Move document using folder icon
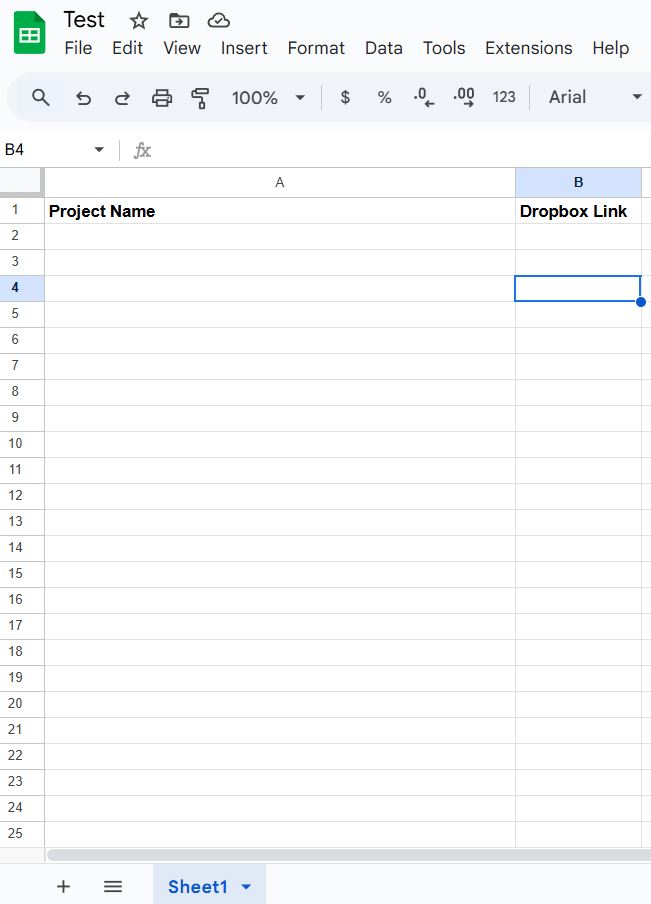The width and height of the screenshot is (651, 904). pyautogui.click(x=178, y=21)
